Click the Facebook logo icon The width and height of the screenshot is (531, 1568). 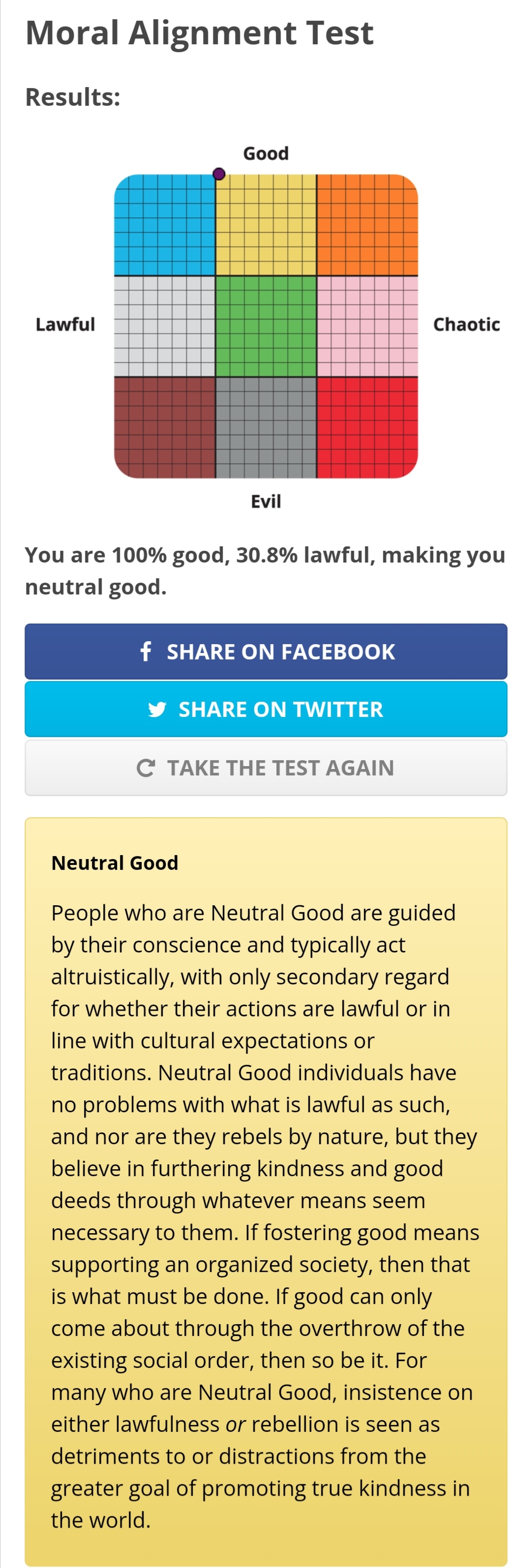pos(146,651)
